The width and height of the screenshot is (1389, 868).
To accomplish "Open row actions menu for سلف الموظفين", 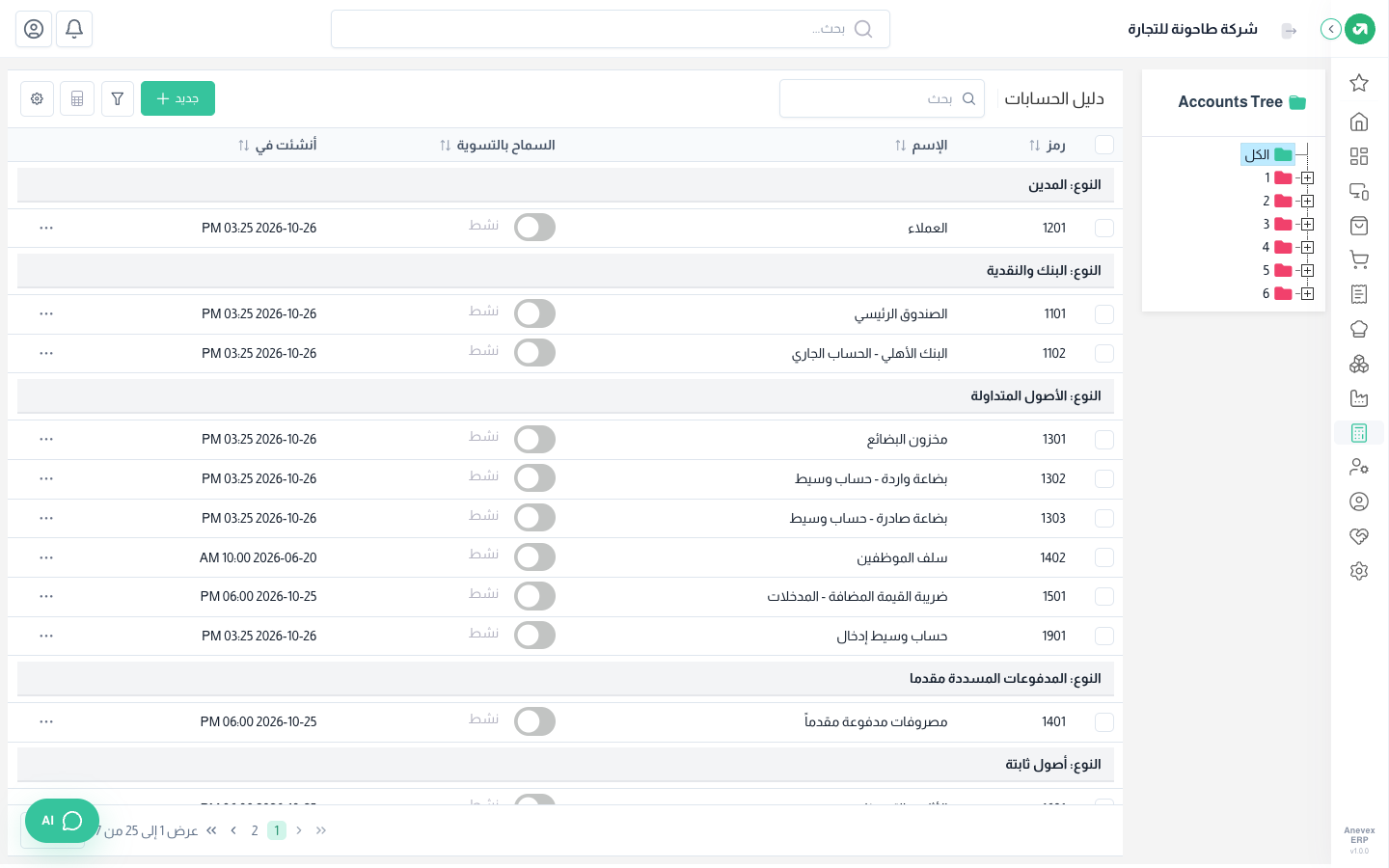I will coord(46,557).
